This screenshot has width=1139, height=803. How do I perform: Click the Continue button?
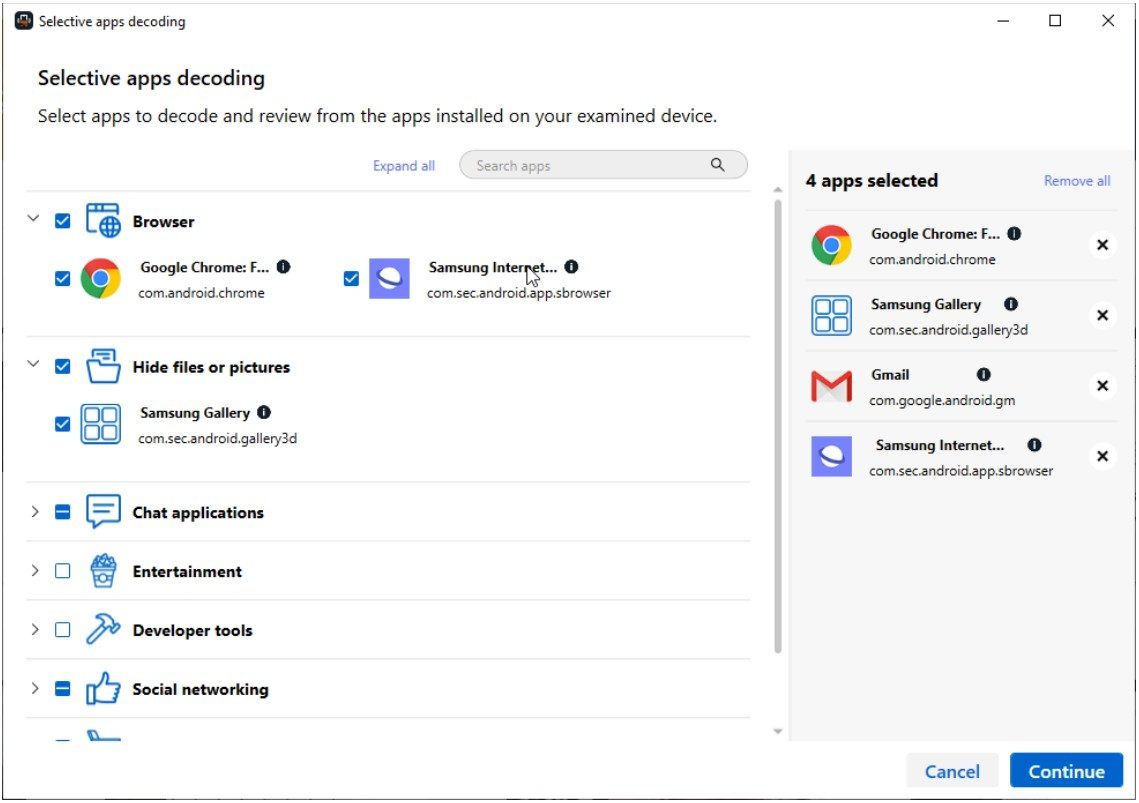tap(1066, 770)
